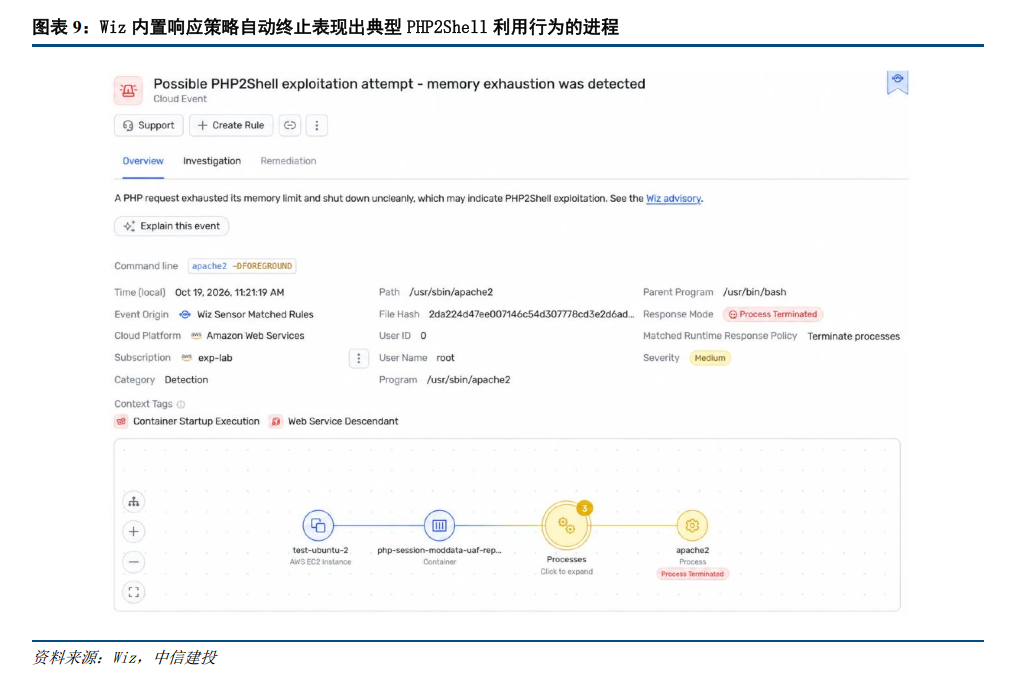Click parent program /usr/bin/bash
This screenshot has width=1014, height=676.
coord(755,292)
